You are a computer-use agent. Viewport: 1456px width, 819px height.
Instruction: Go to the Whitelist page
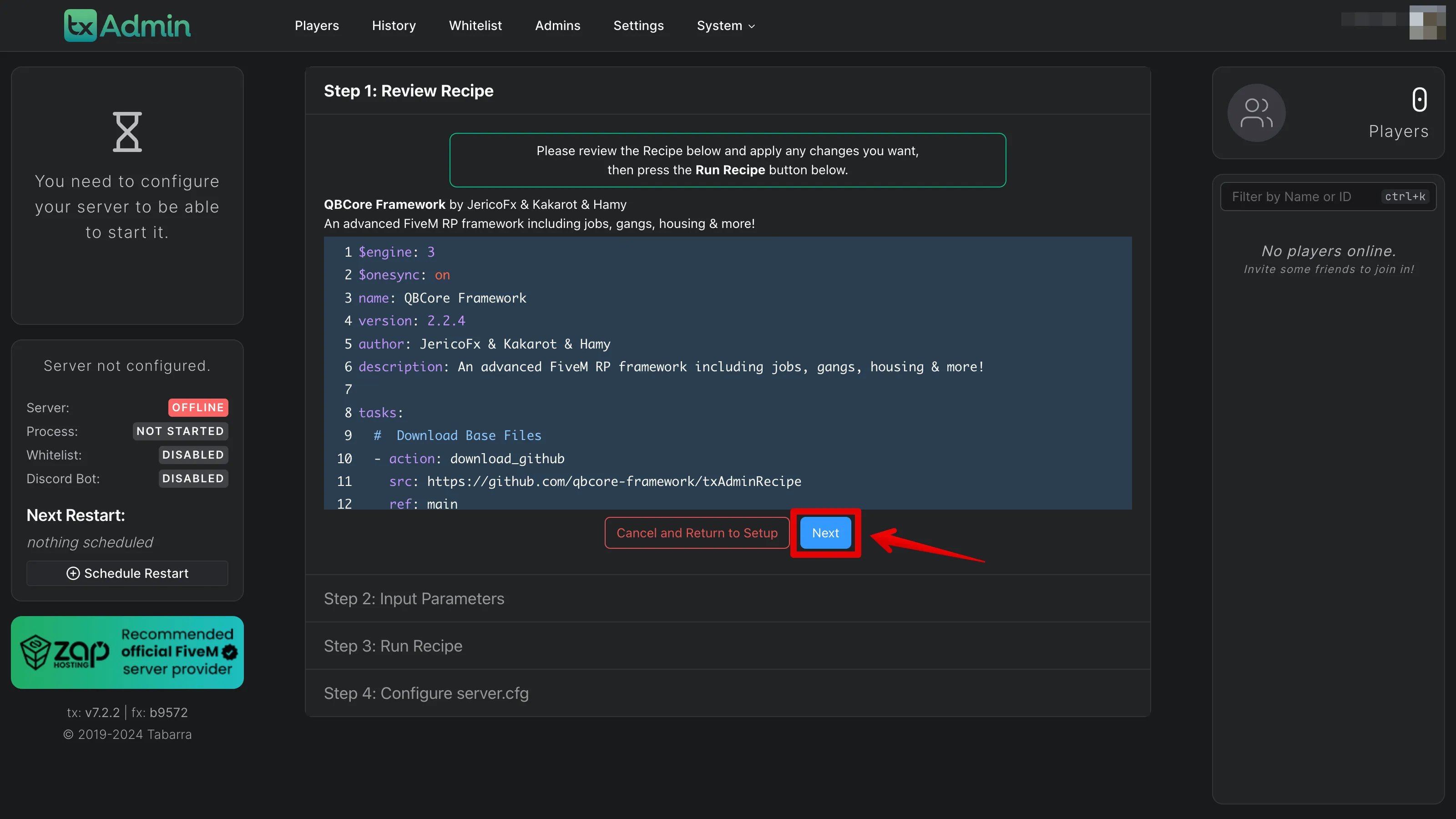[475, 25]
